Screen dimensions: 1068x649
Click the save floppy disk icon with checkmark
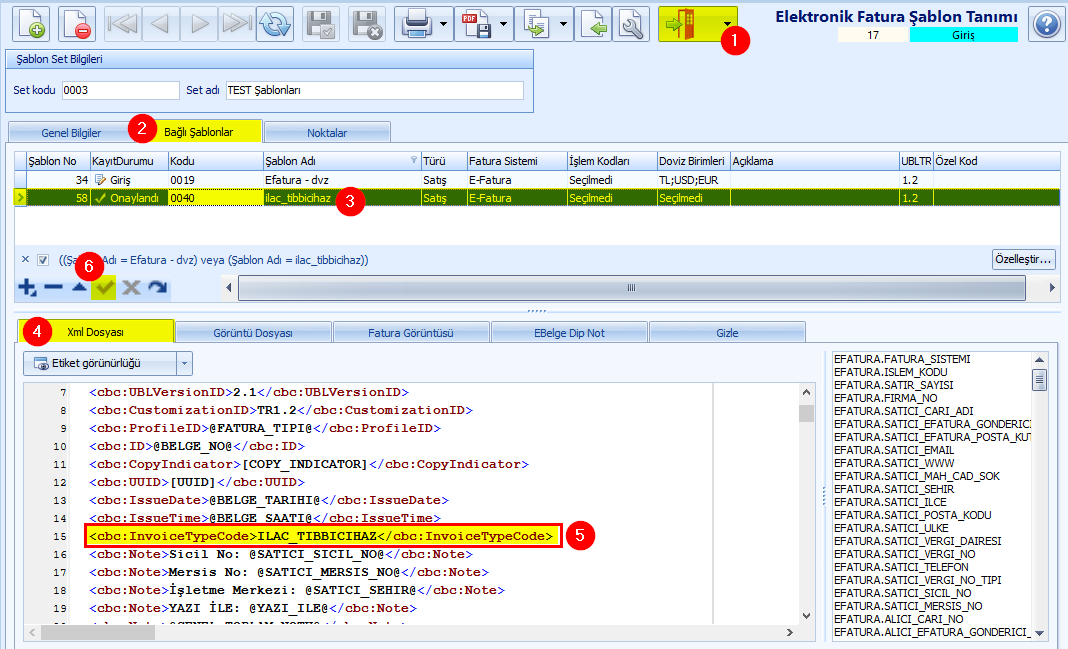click(321, 24)
